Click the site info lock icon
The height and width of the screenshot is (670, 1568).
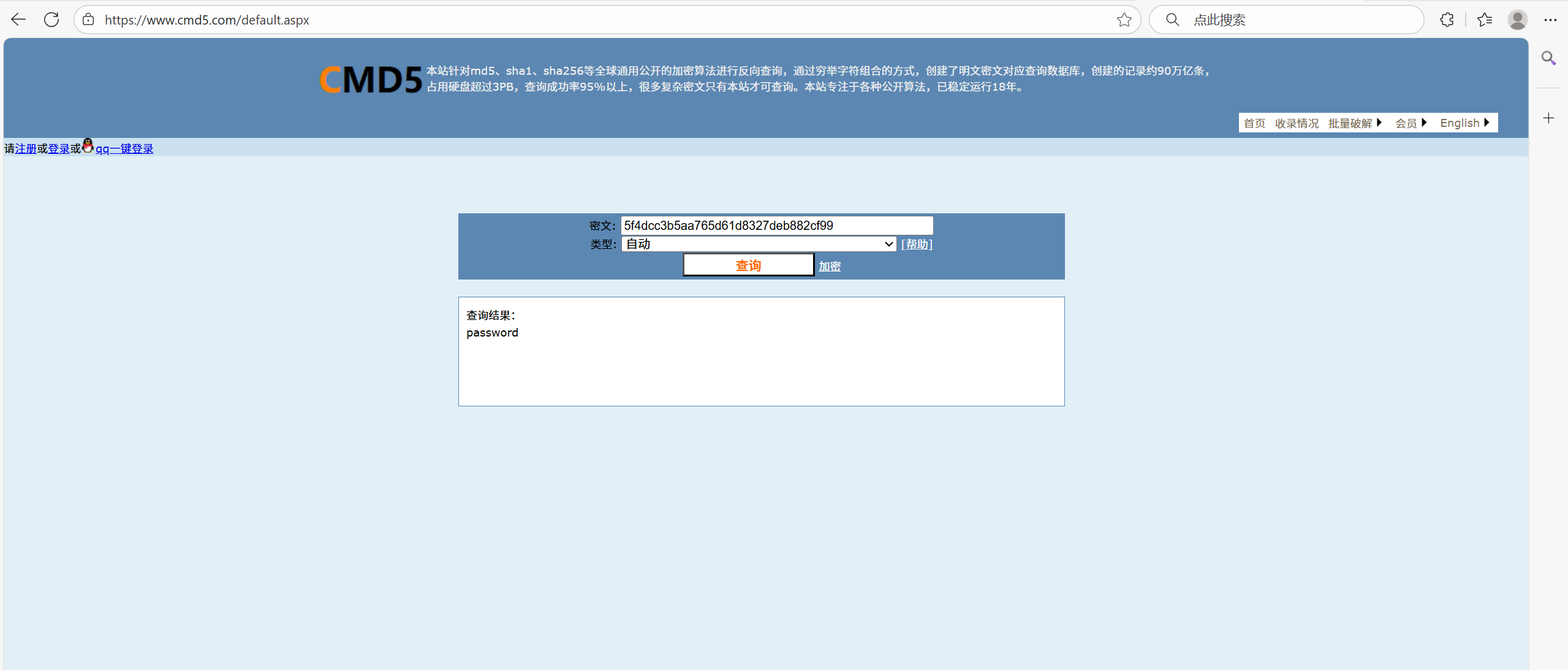(x=88, y=20)
